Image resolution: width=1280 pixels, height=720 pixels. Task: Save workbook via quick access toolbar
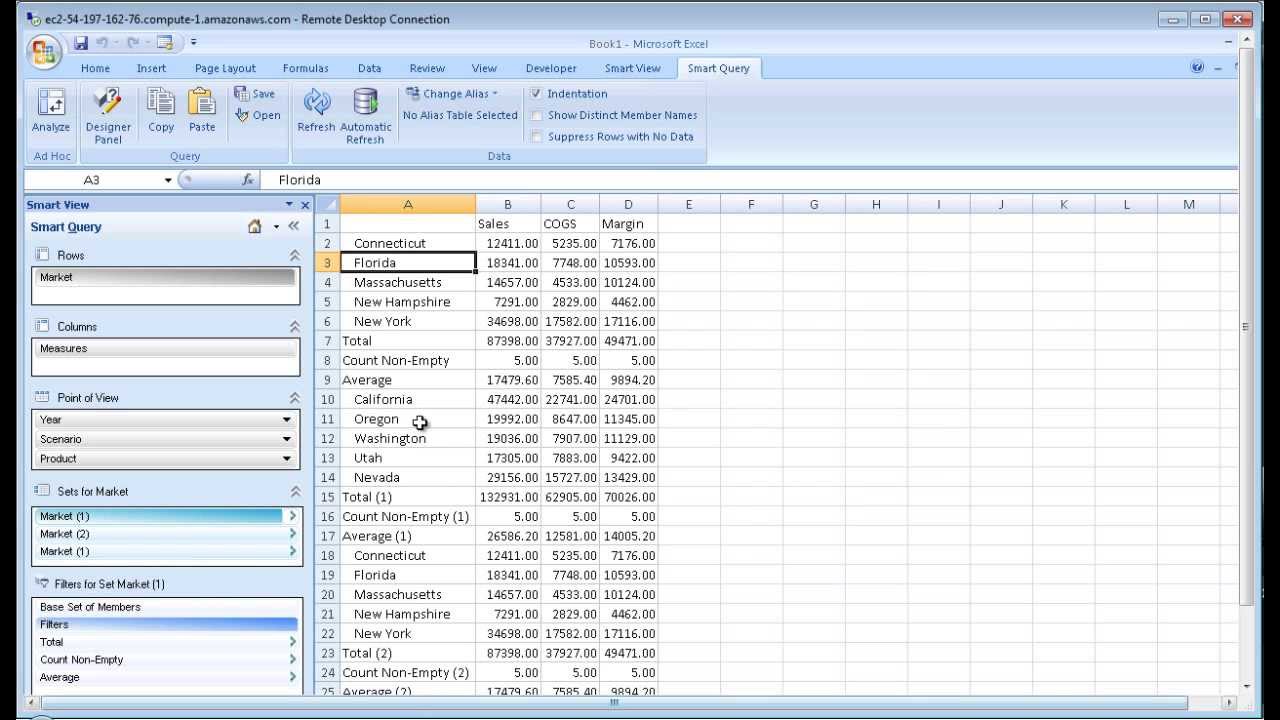[x=81, y=43]
